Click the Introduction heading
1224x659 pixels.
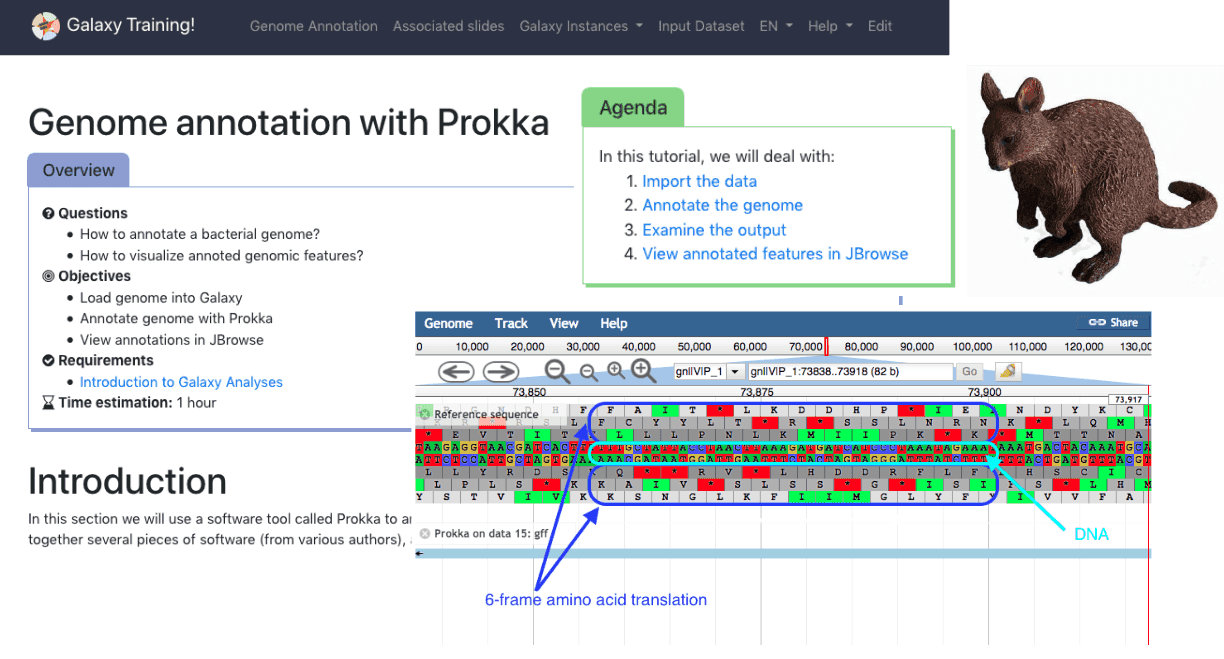(x=127, y=481)
